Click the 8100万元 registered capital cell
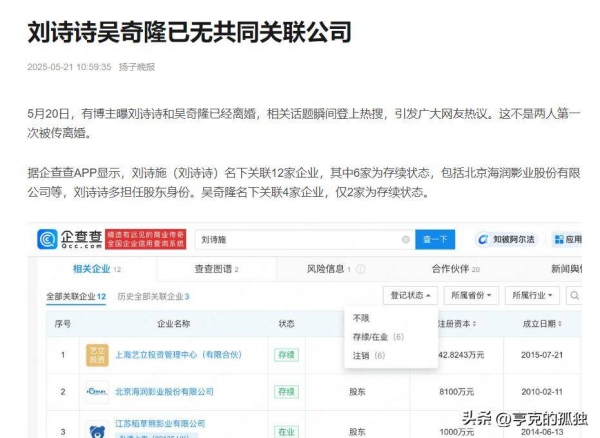 tap(457, 392)
